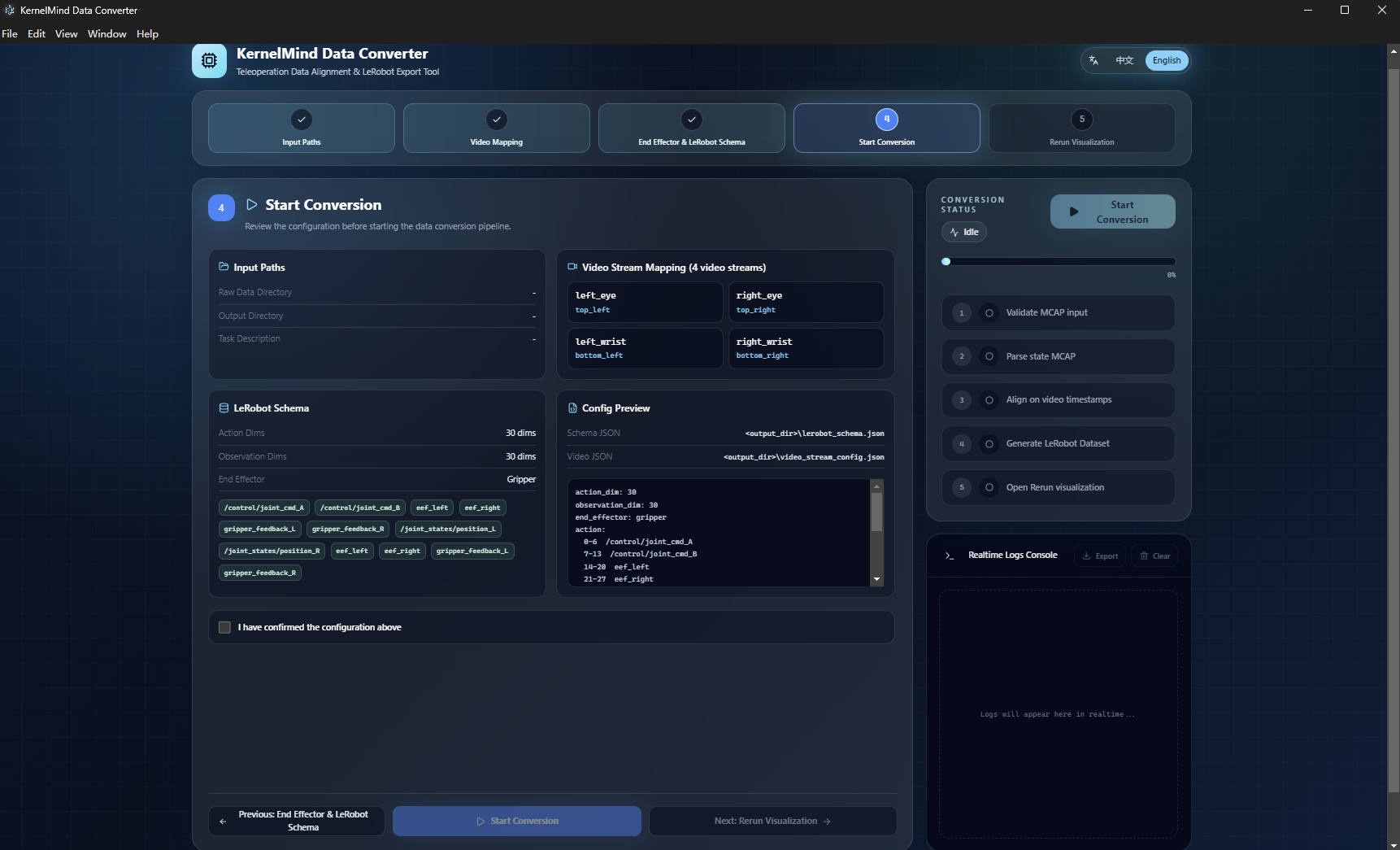Image resolution: width=1400 pixels, height=850 pixels.
Task: Click the bottom Start Conversion button
Action: pos(517,821)
